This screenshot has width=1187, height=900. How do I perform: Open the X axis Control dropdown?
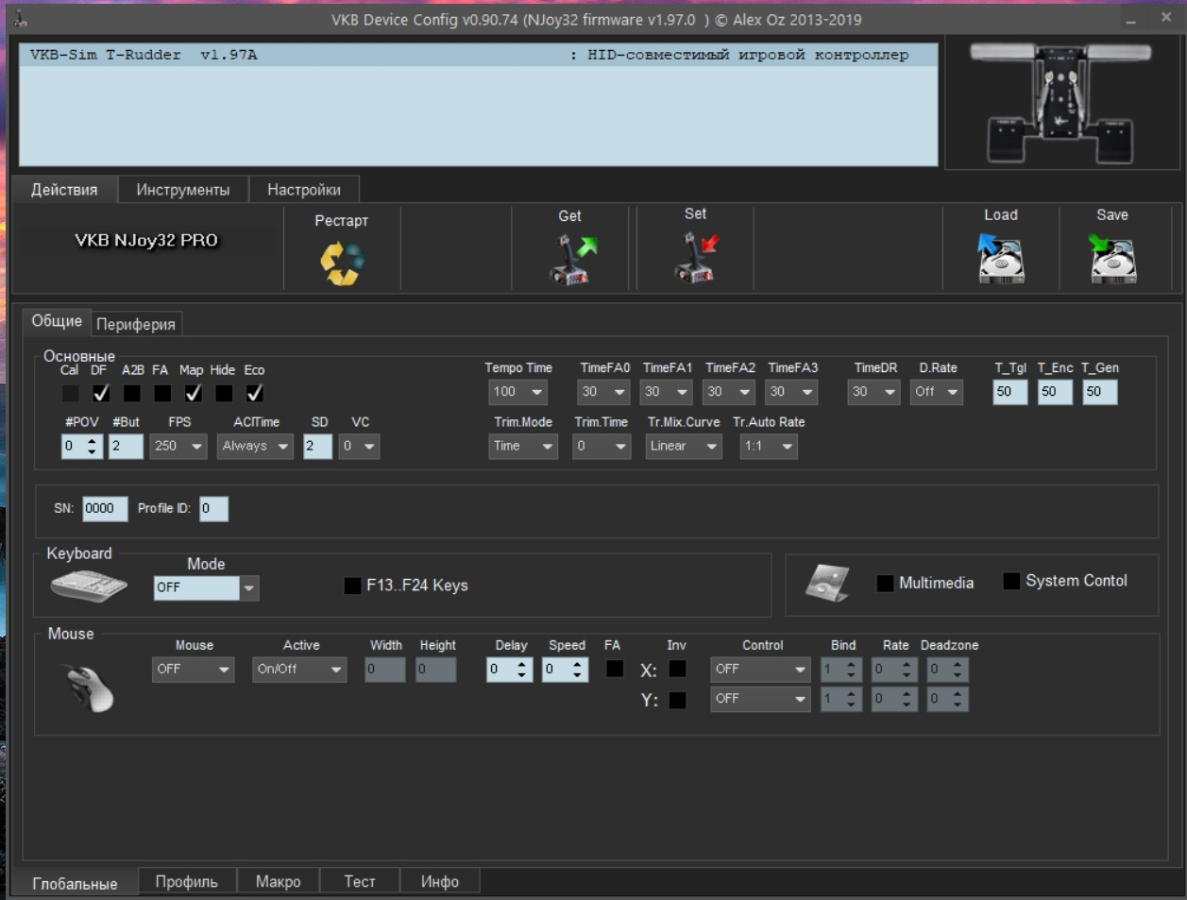click(760, 669)
